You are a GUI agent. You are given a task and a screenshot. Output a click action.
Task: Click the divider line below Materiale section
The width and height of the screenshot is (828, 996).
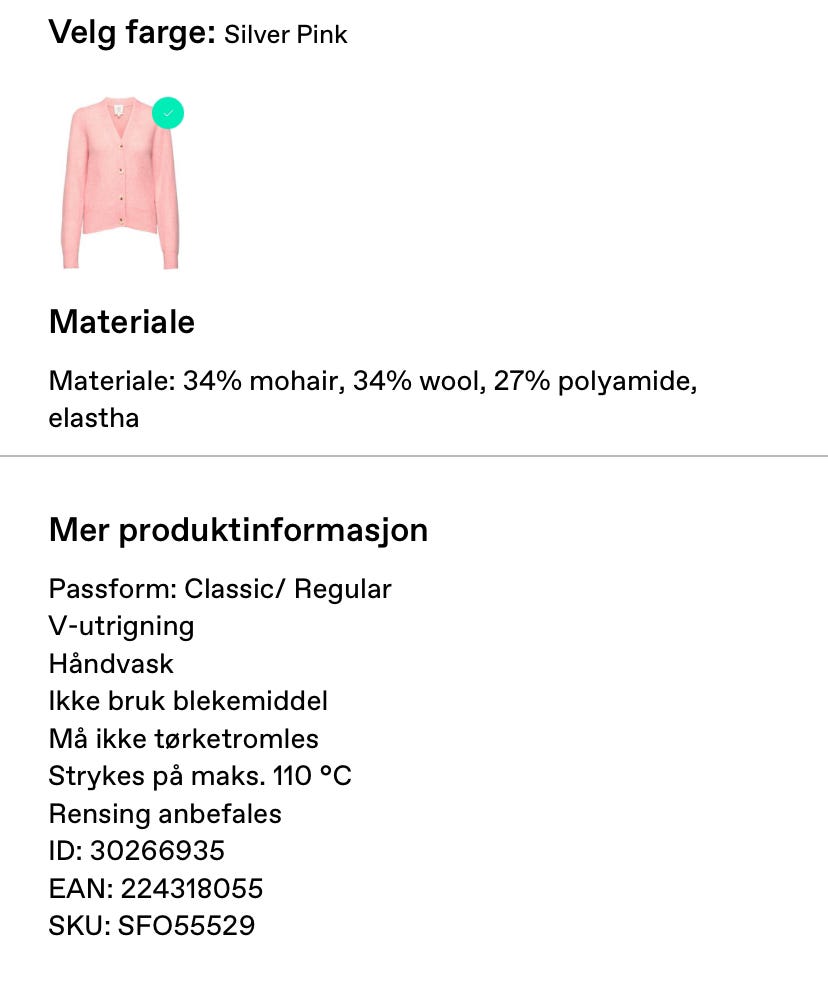414,459
